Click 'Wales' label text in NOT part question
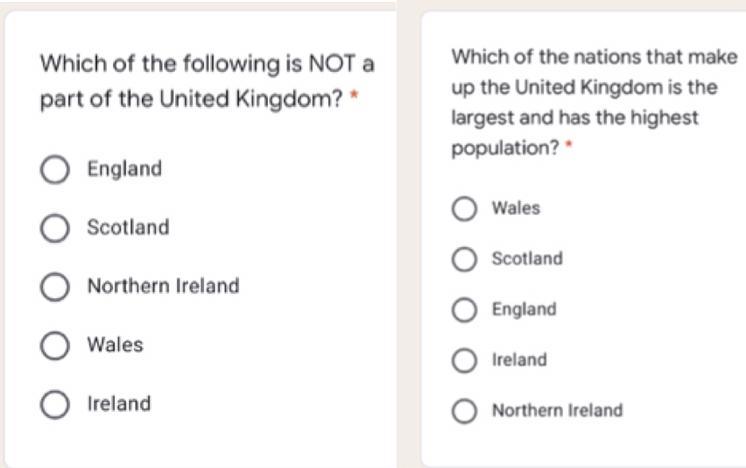The image size is (746, 468). point(115,345)
